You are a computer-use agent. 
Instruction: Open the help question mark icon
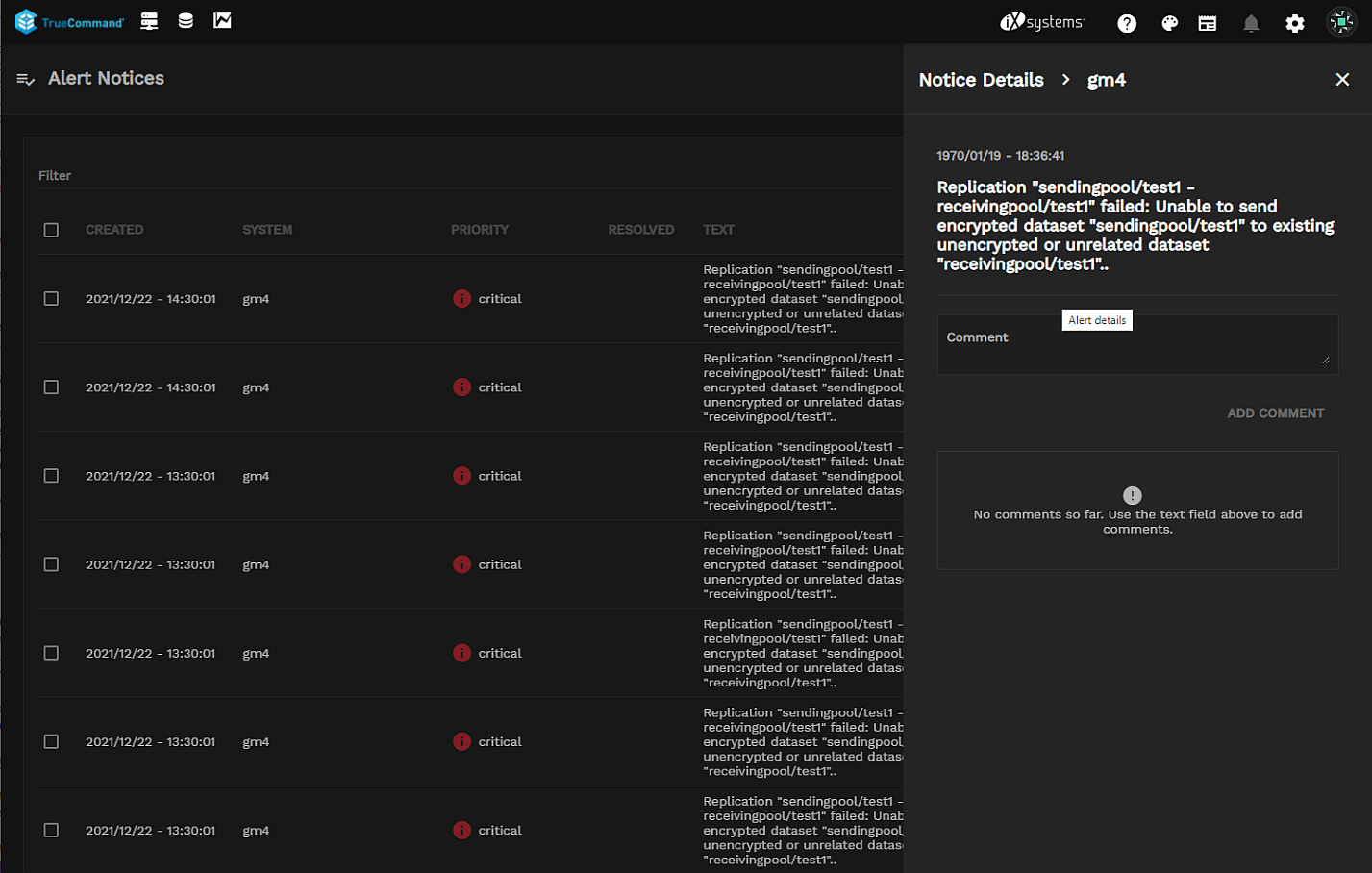[1127, 23]
